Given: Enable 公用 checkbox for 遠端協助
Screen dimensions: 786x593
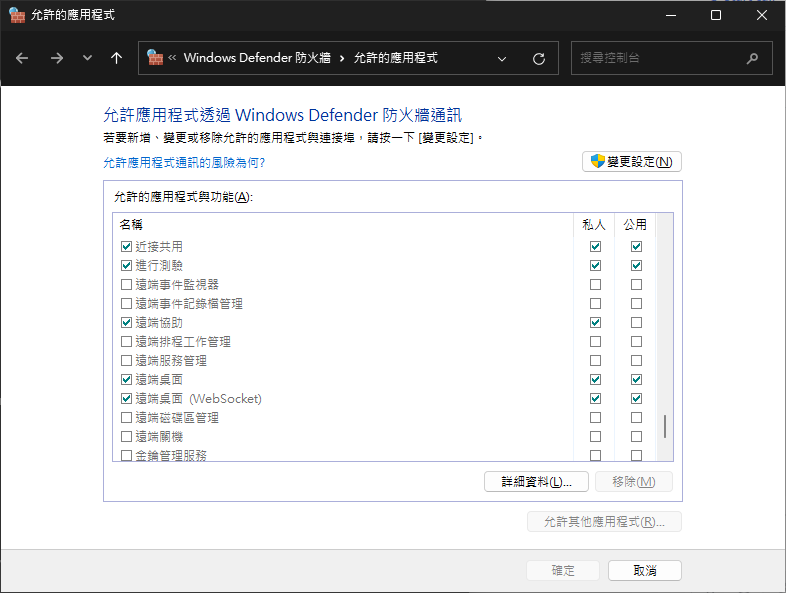Looking at the screenshot, I should 637,323.
